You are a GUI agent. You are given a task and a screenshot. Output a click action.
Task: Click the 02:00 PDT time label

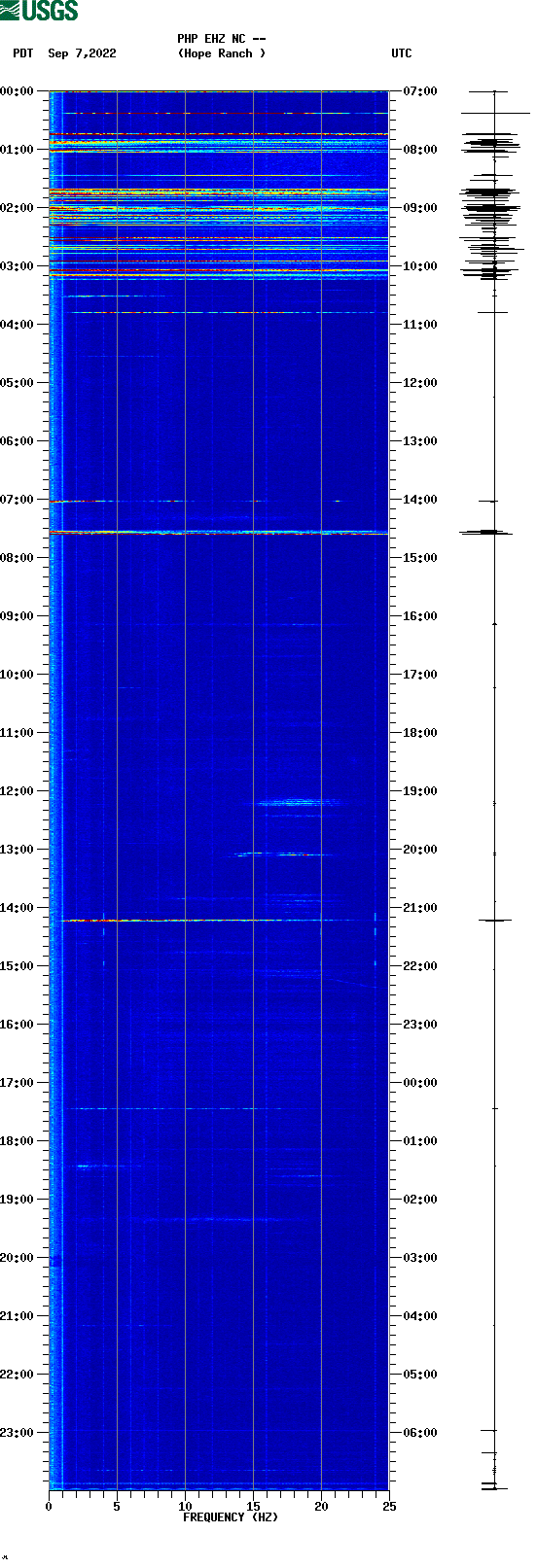17,208
